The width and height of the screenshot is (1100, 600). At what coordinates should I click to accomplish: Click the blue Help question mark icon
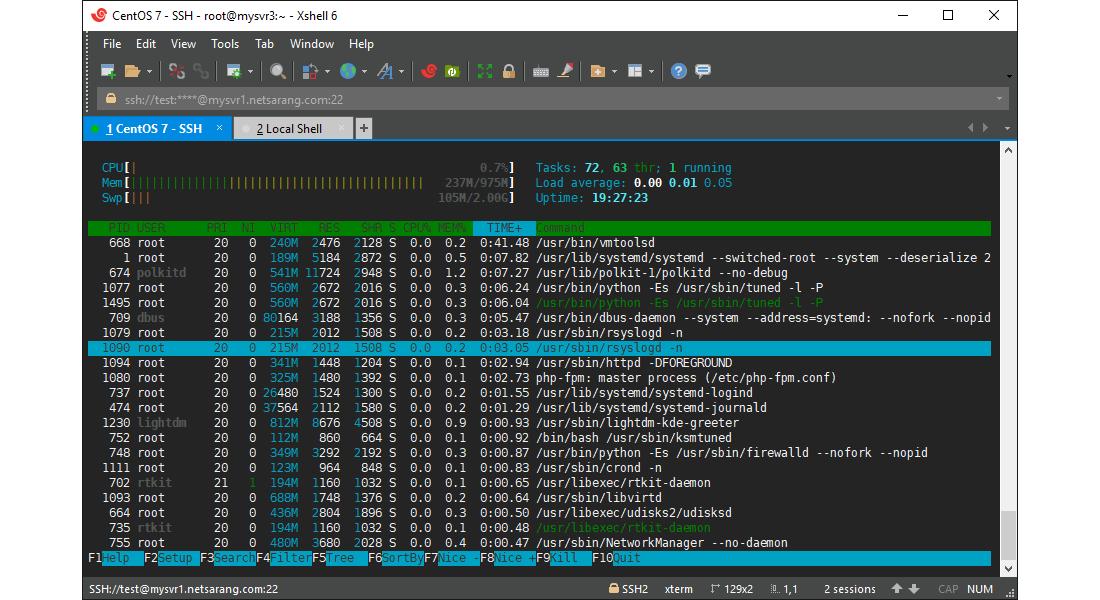[x=679, y=71]
